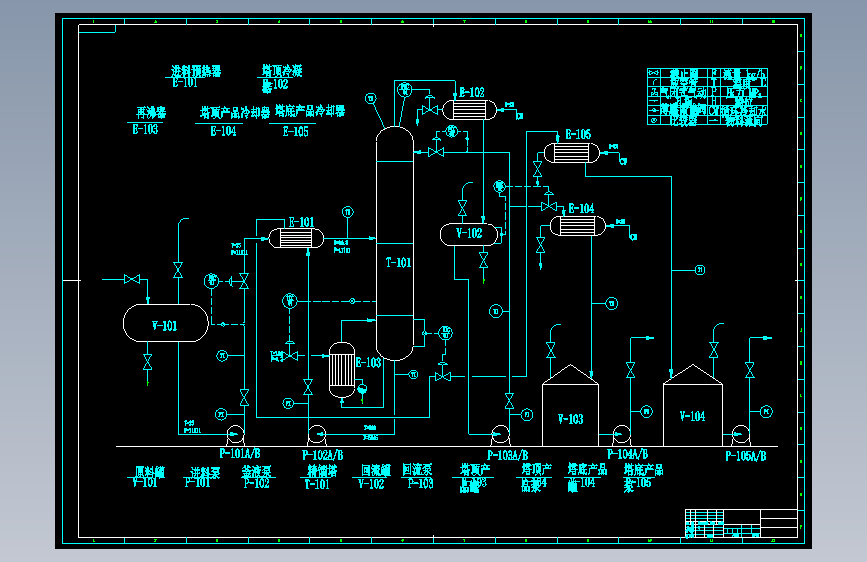867x562 pixels.
Task: Select the E-105 cooler exchanger symbol
Action: (572, 153)
